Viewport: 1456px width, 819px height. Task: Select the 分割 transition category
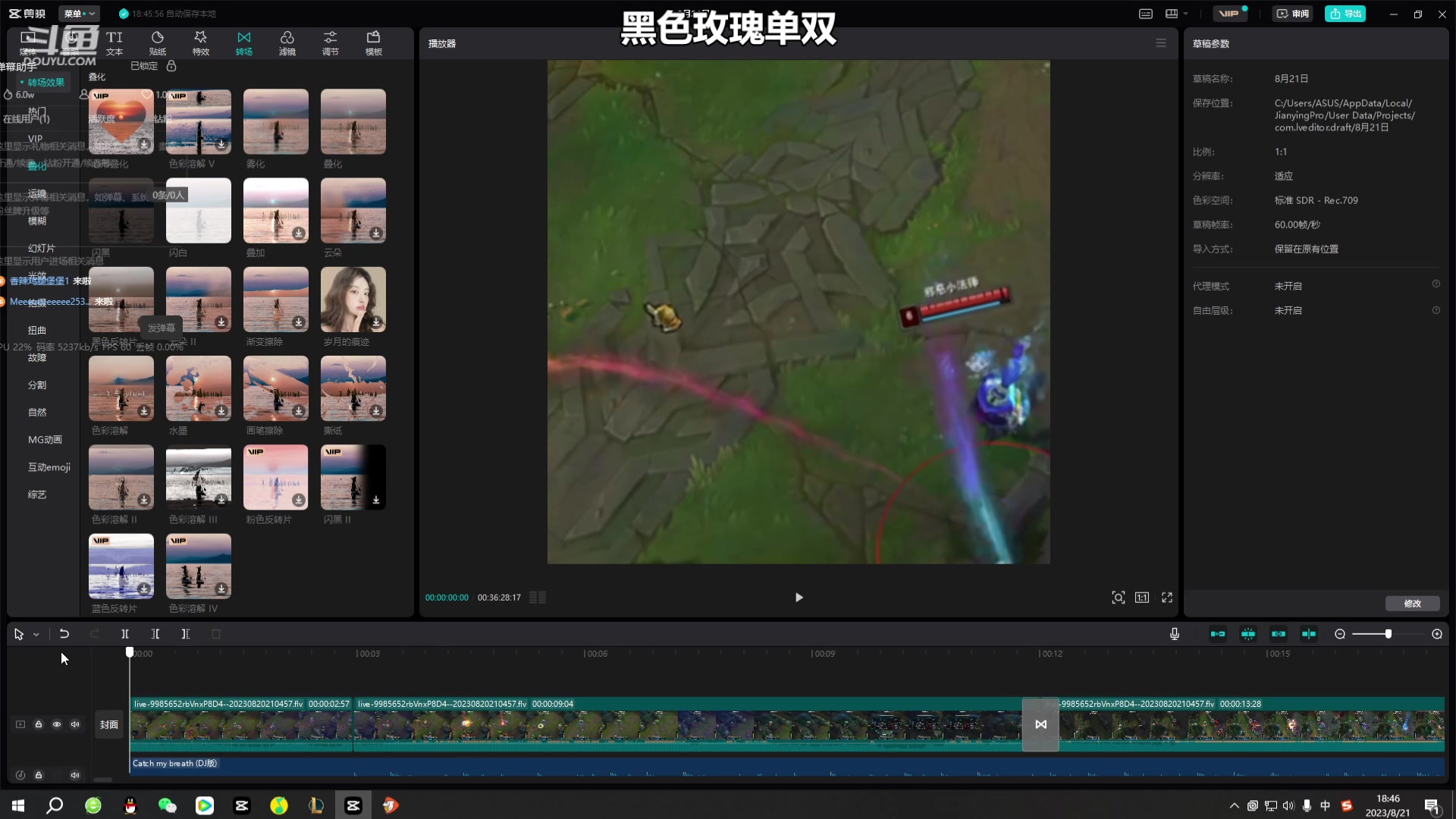[37, 384]
